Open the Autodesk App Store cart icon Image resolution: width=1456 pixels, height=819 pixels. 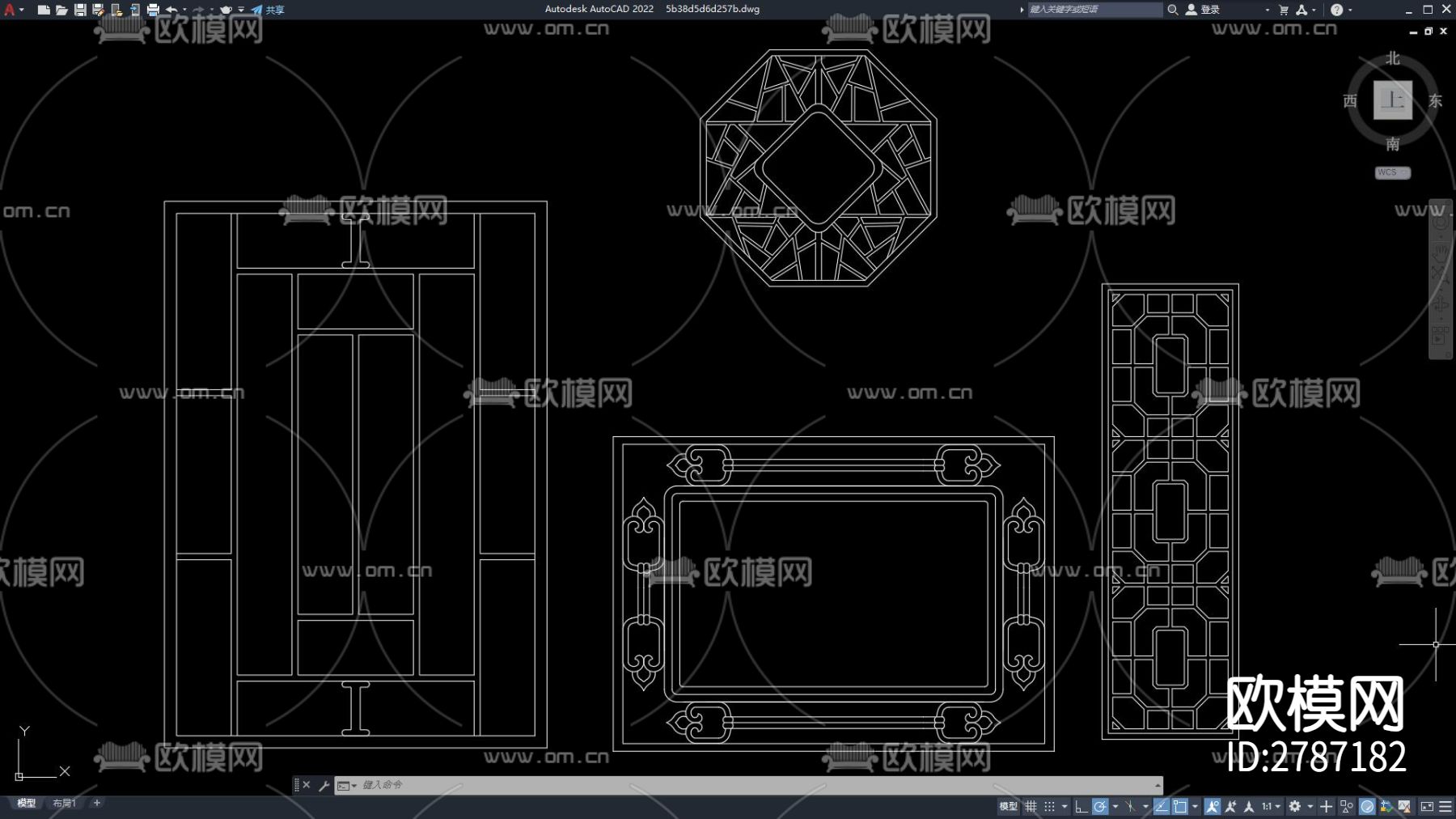coord(1284,10)
